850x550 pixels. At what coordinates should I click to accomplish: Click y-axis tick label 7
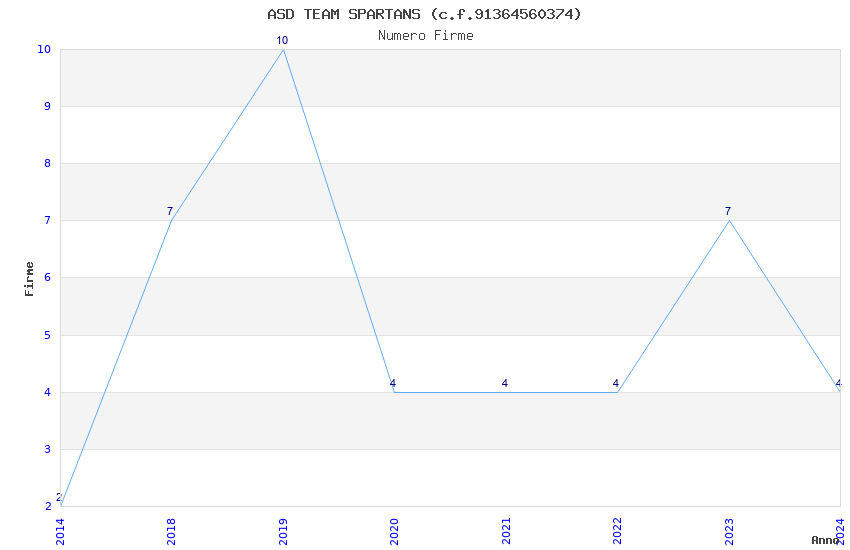(48, 220)
